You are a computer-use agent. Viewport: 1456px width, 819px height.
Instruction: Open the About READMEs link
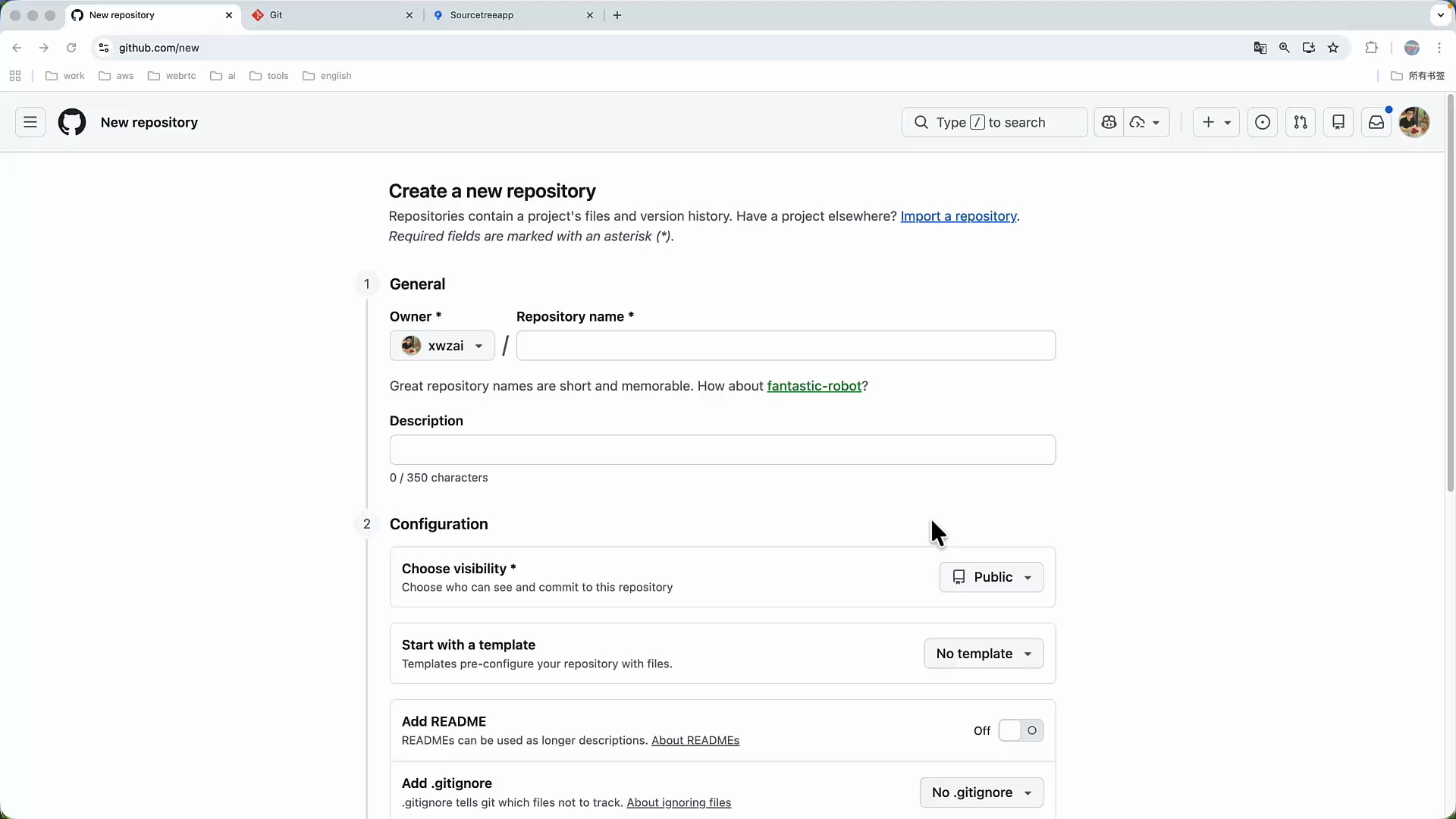[695, 740]
